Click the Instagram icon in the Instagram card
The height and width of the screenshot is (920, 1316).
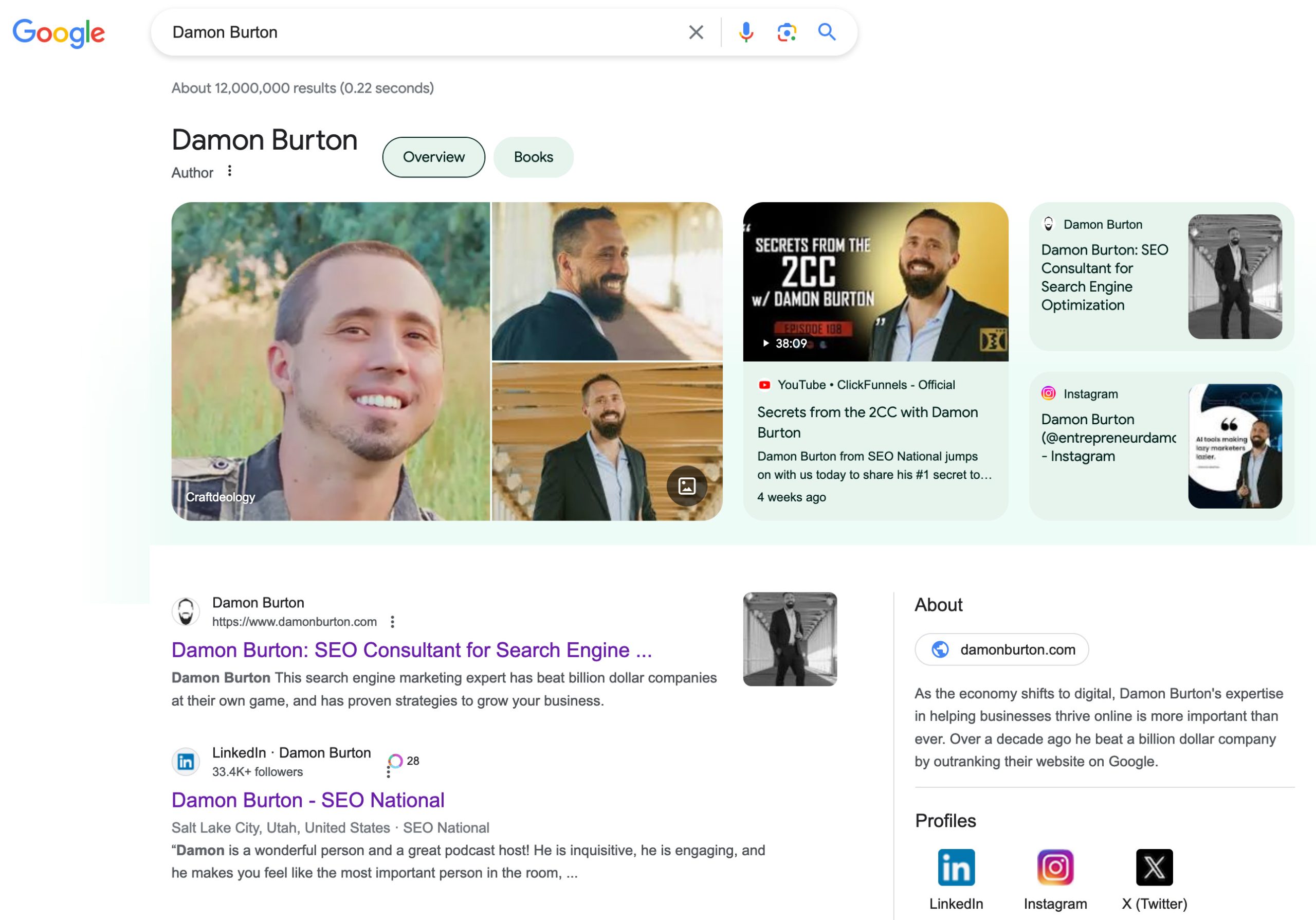pyautogui.click(x=1048, y=393)
